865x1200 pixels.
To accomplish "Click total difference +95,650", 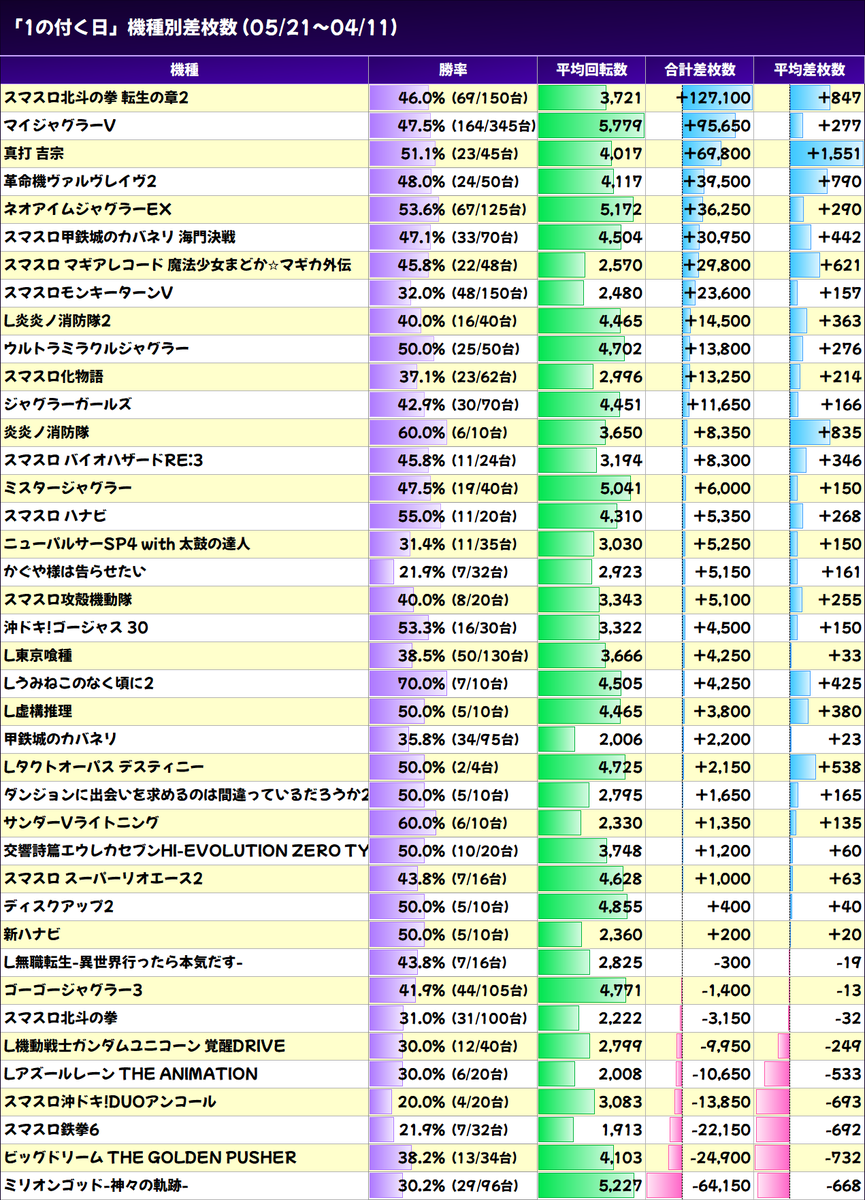I will pos(717,126).
